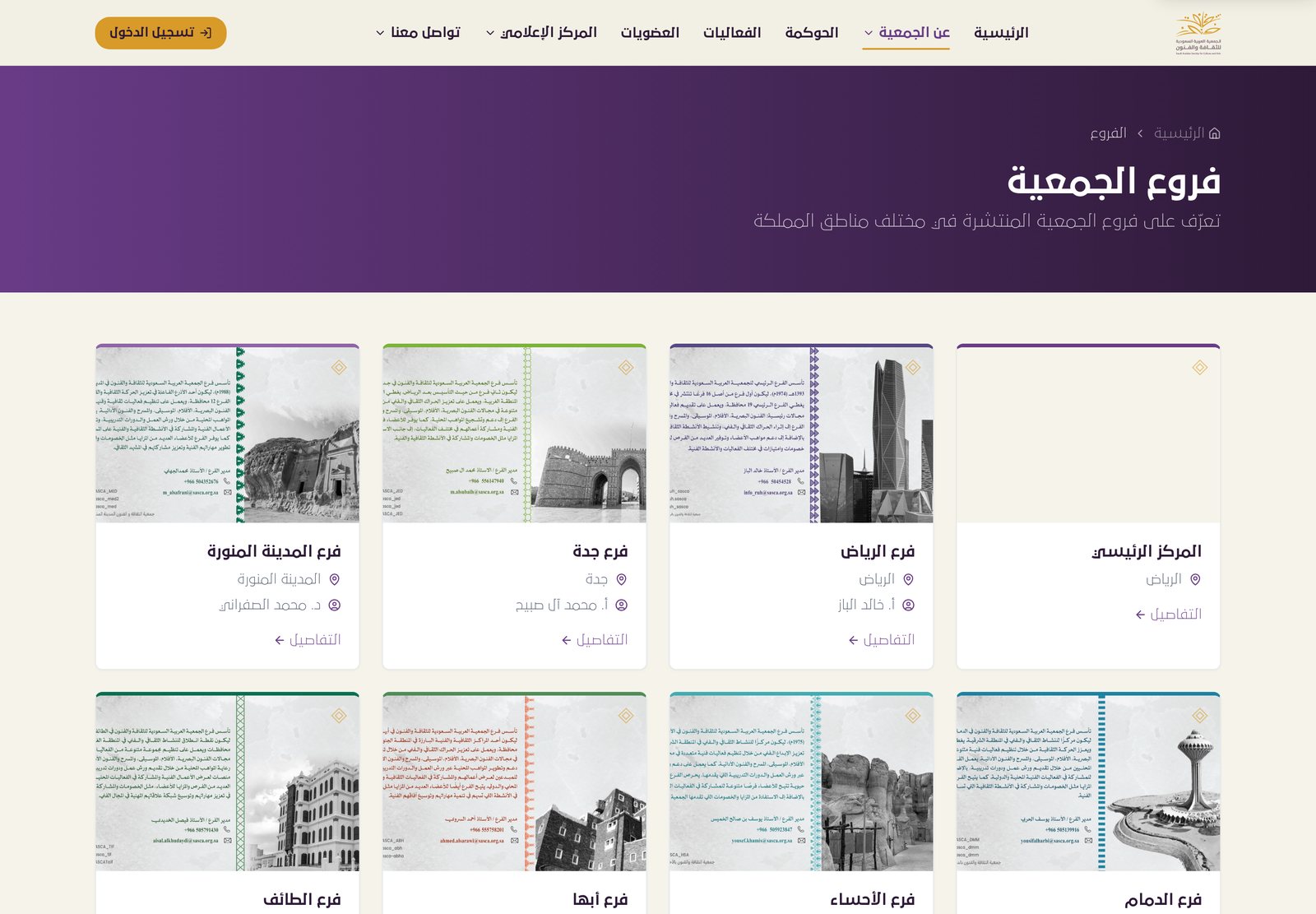Click the فرع المدينة المنورة card image
Image resolution: width=1316 pixels, height=914 pixels.
227,434
